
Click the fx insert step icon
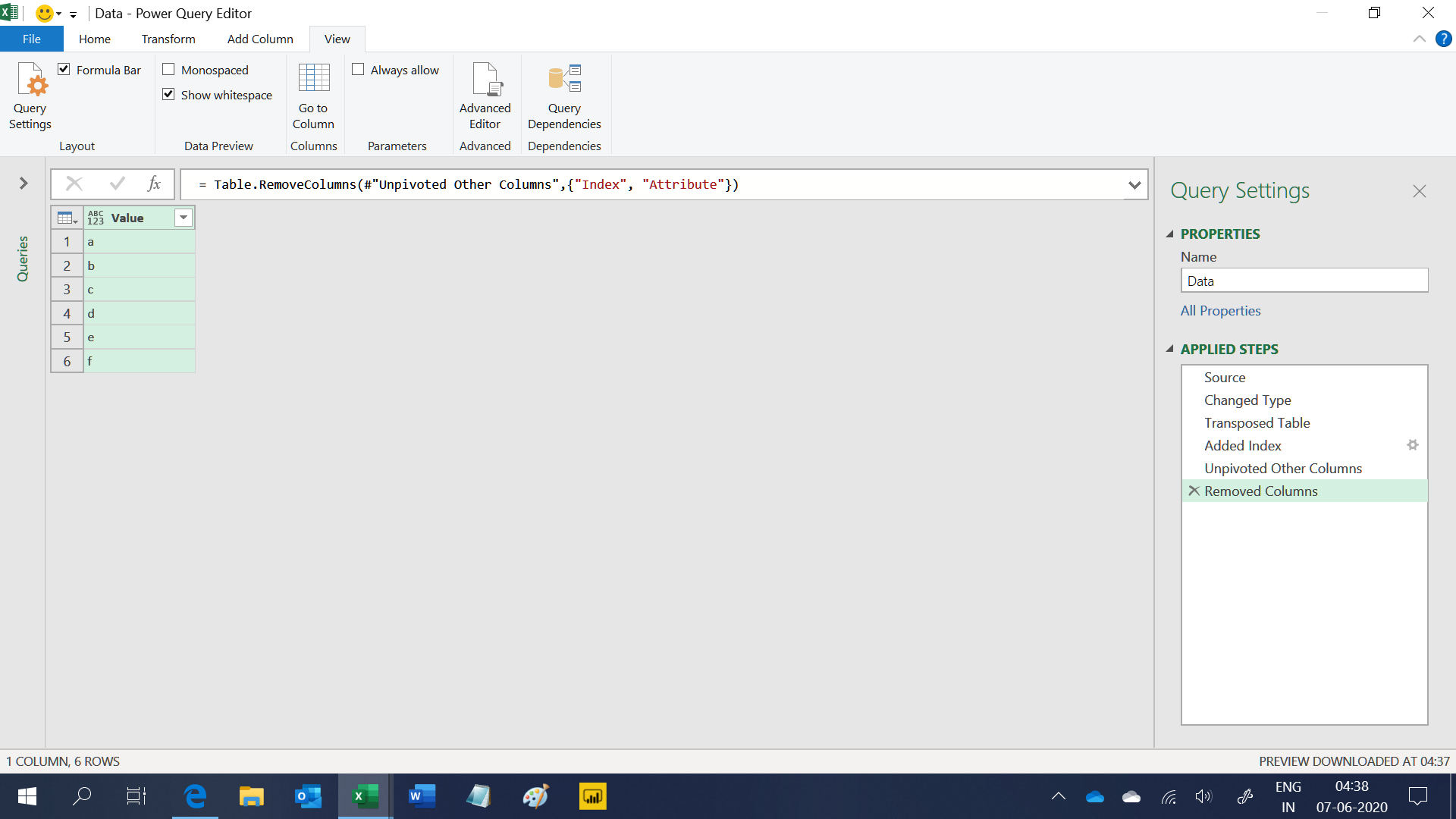[154, 184]
